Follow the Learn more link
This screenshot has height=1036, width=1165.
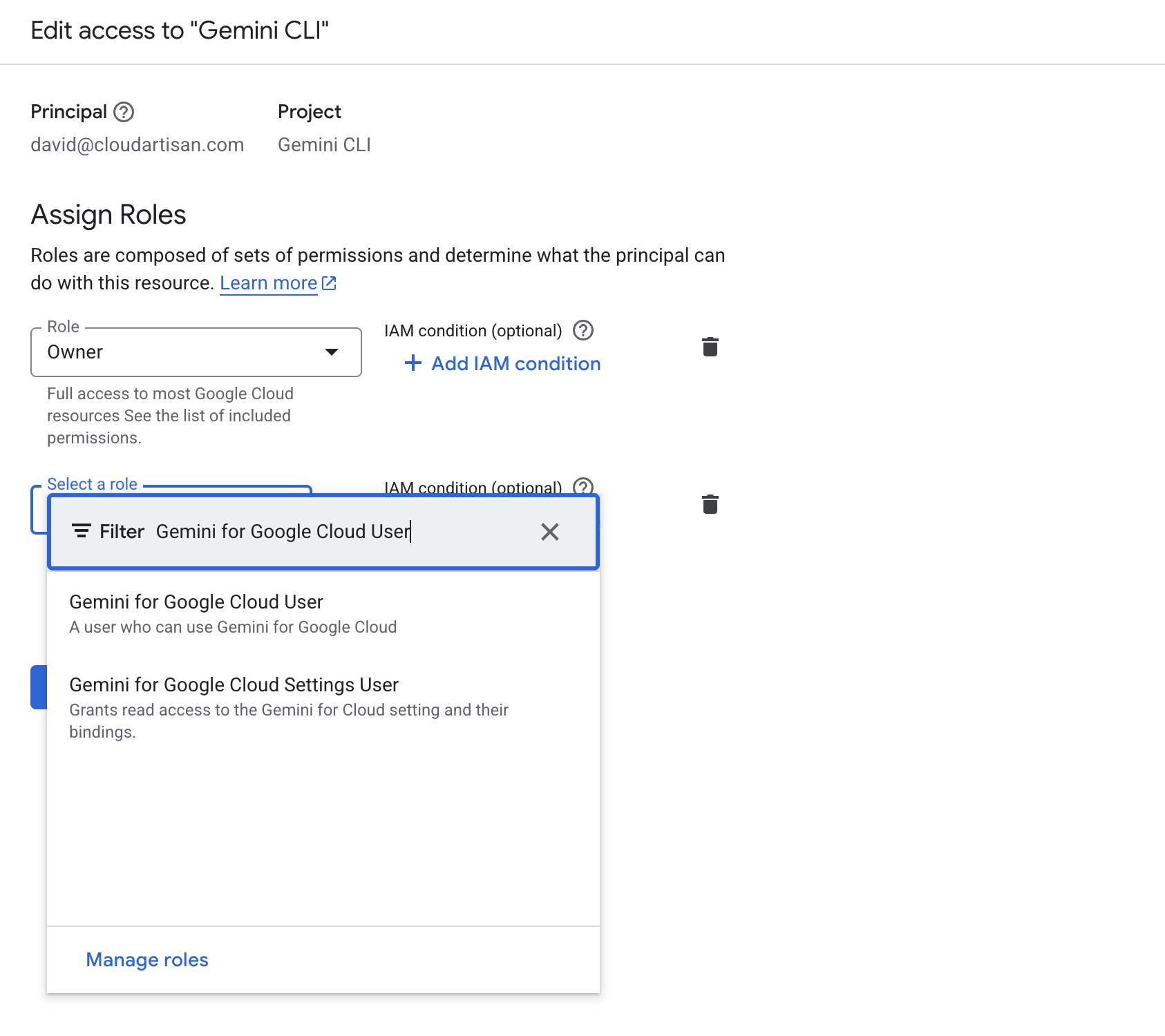click(x=269, y=283)
